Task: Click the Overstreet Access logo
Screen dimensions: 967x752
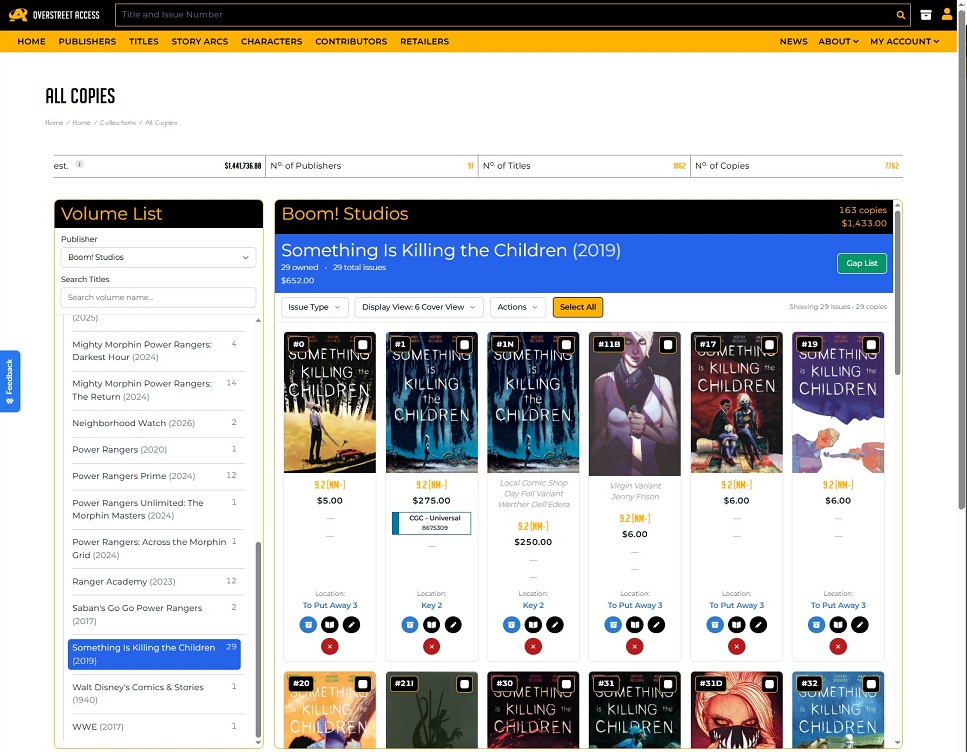Action: click(54, 15)
